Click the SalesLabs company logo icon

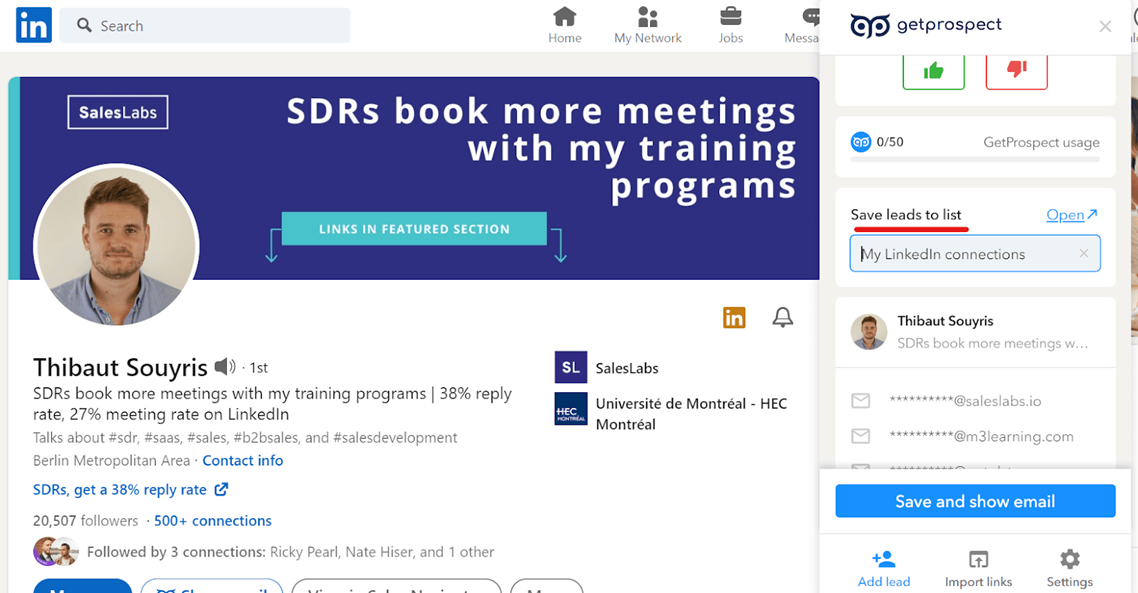(x=570, y=367)
